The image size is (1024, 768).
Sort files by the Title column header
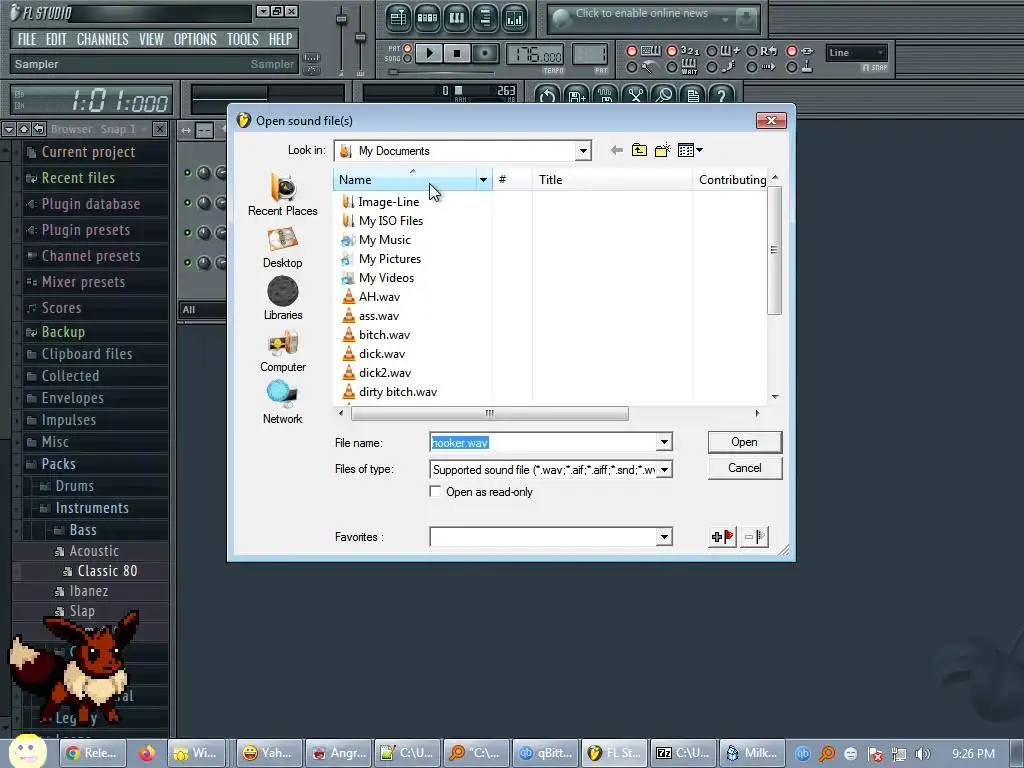click(x=612, y=180)
